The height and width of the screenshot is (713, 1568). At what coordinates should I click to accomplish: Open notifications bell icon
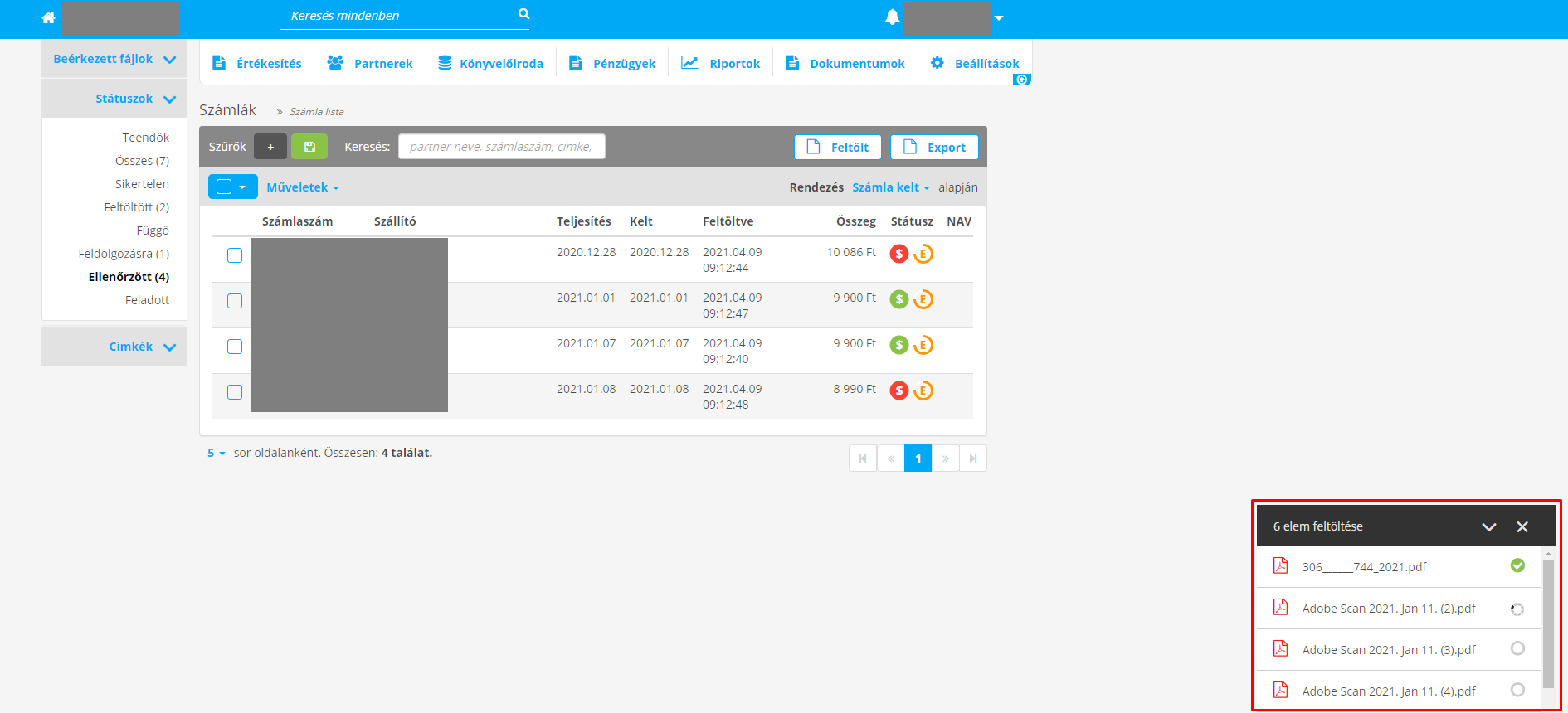coord(892,17)
